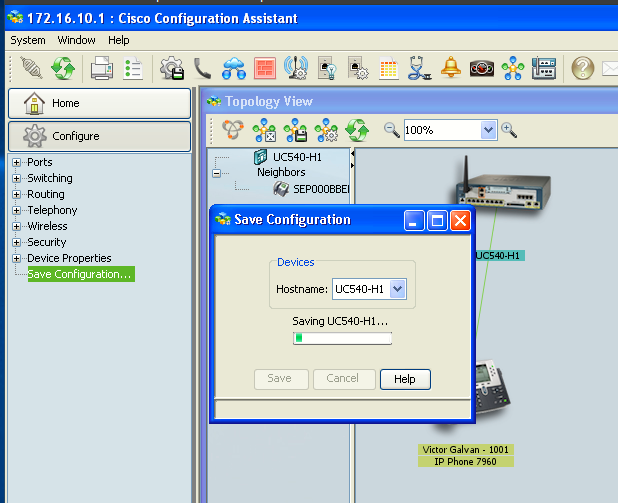Open the Preferences list icon

[x=133, y=68]
